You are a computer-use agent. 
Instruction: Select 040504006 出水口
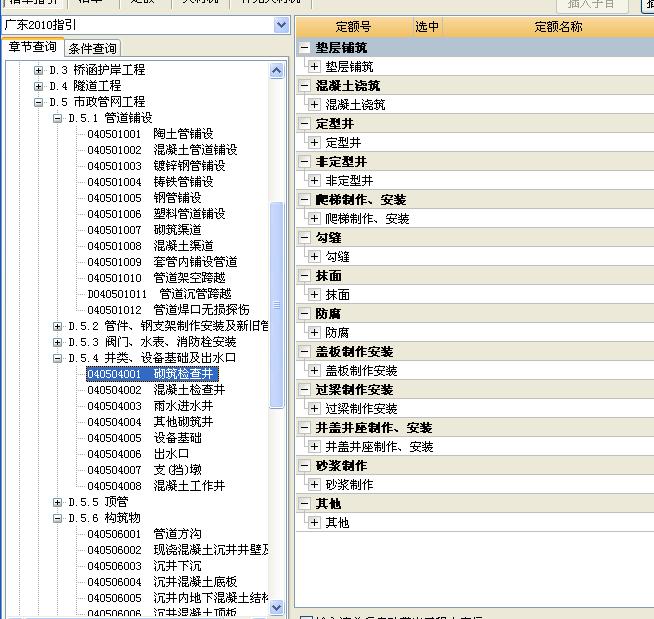[138, 454]
